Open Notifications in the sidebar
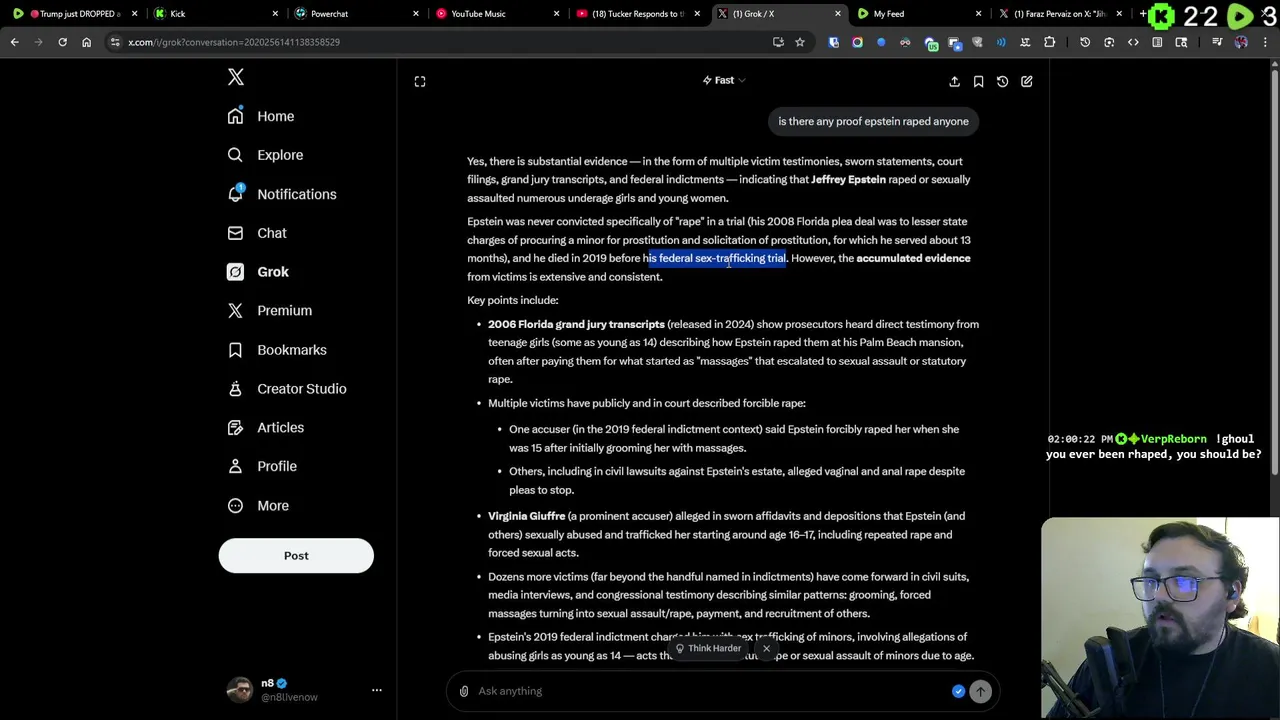1280x720 pixels. coord(282,194)
